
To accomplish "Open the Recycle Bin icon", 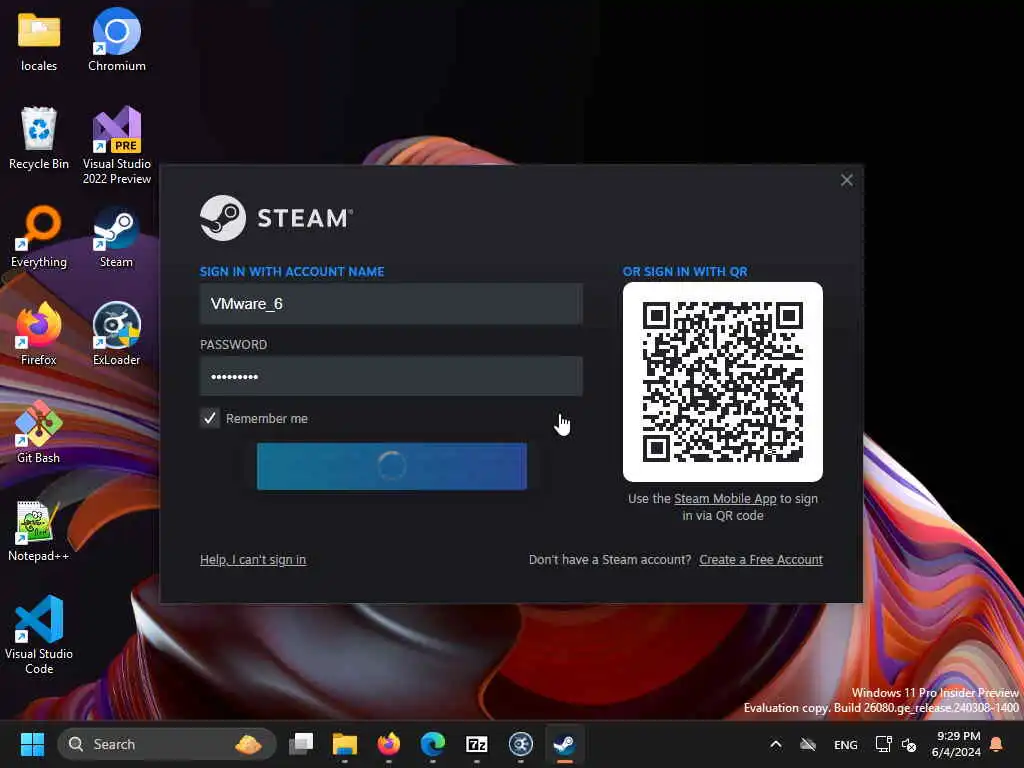I will pyautogui.click(x=39, y=138).
